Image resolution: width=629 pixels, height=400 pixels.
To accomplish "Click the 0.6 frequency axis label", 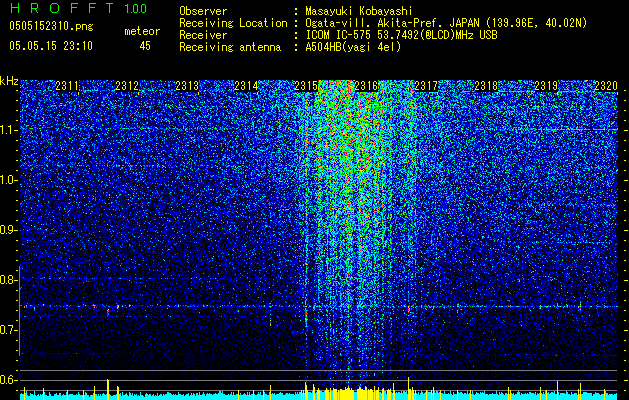I will point(9,380).
